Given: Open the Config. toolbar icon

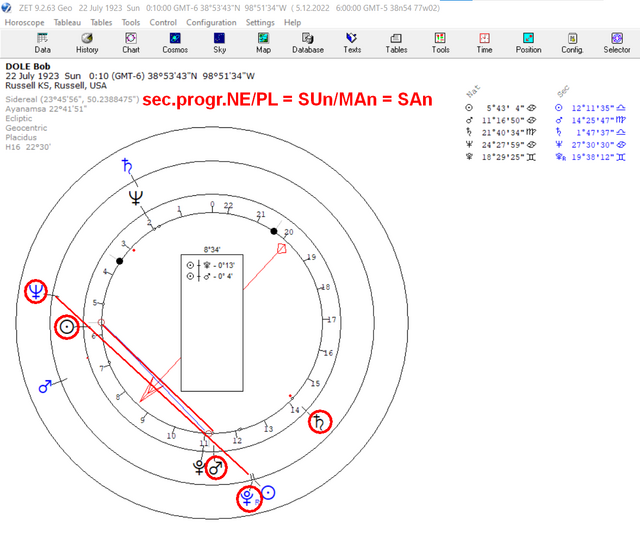Looking at the screenshot, I should [x=572, y=43].
